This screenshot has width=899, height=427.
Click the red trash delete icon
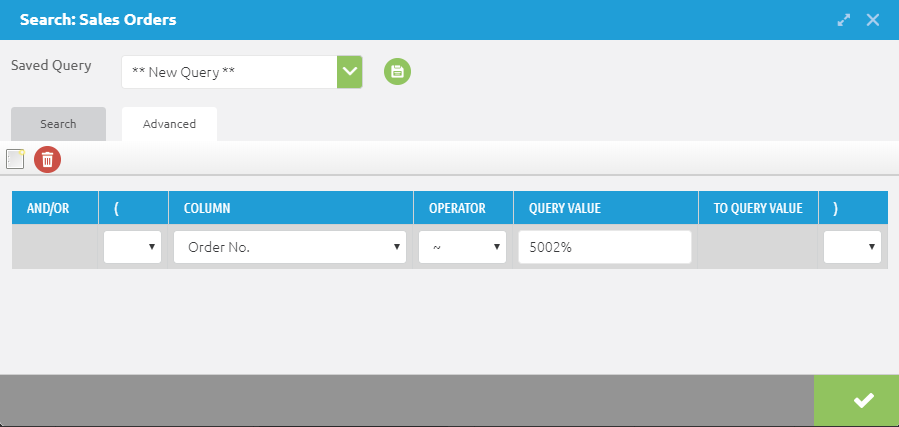click(x=47, y=159)
